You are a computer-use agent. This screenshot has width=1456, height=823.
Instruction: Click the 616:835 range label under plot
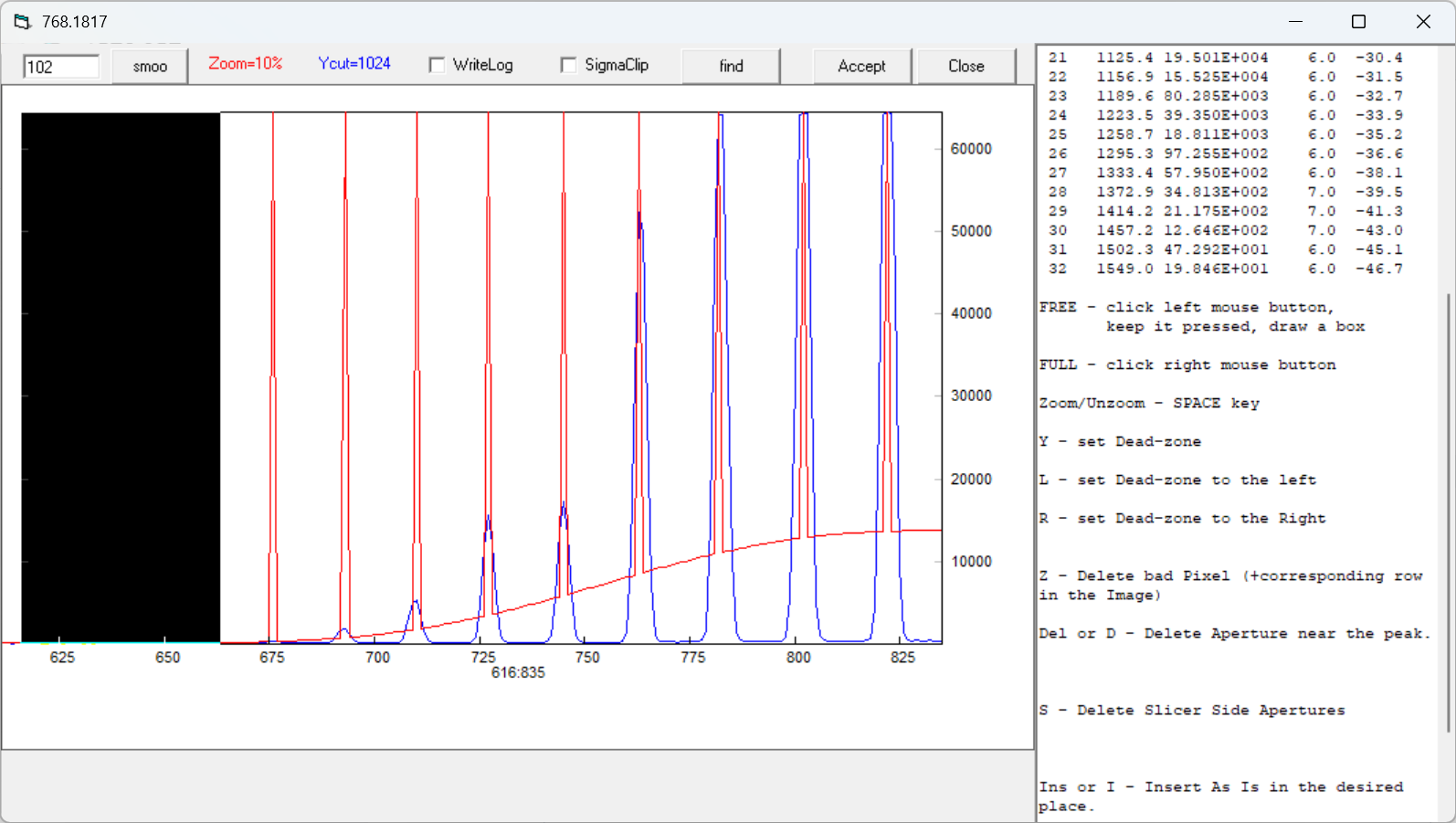tap(518, 672)
